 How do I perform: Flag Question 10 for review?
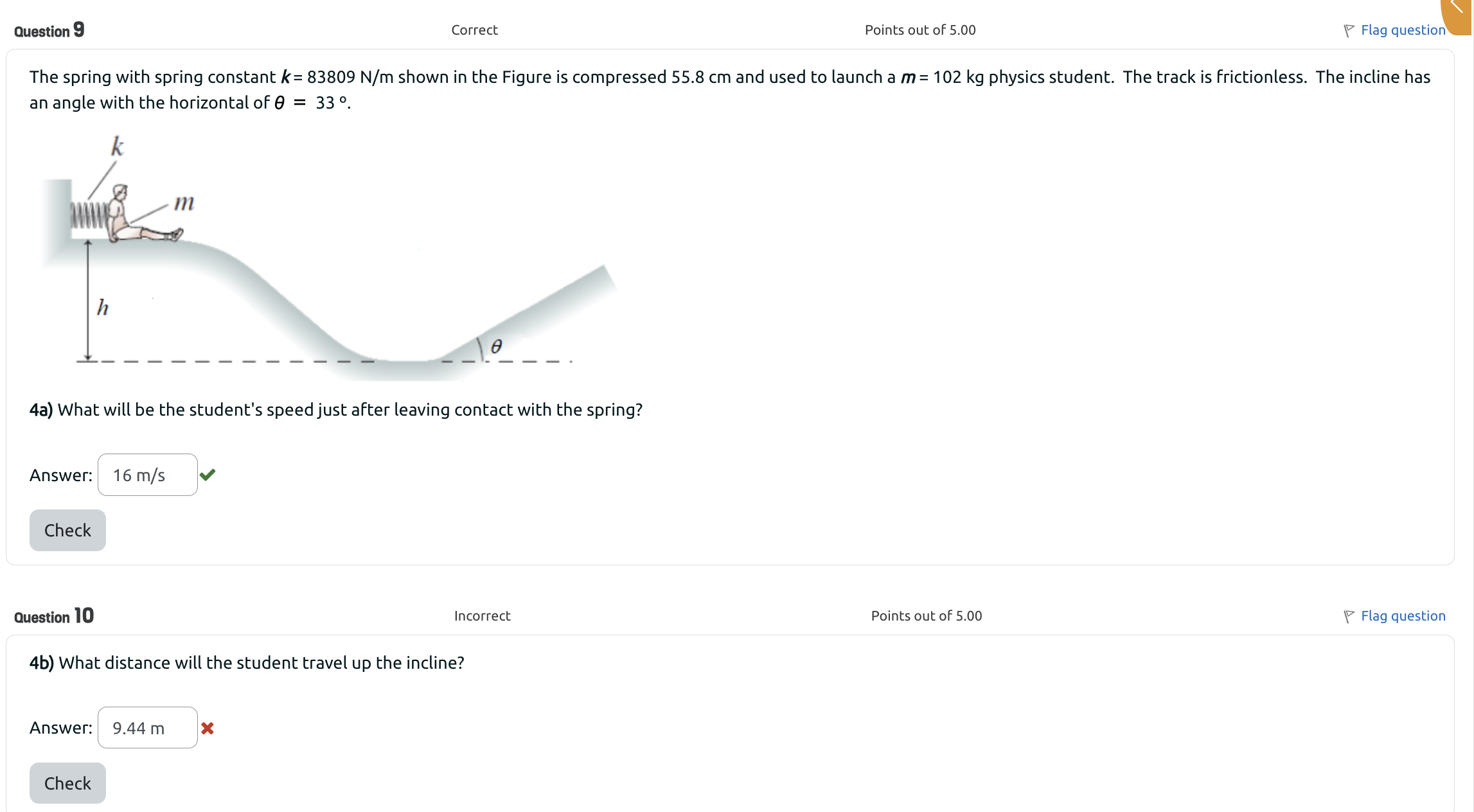[x=1405, y=615]
